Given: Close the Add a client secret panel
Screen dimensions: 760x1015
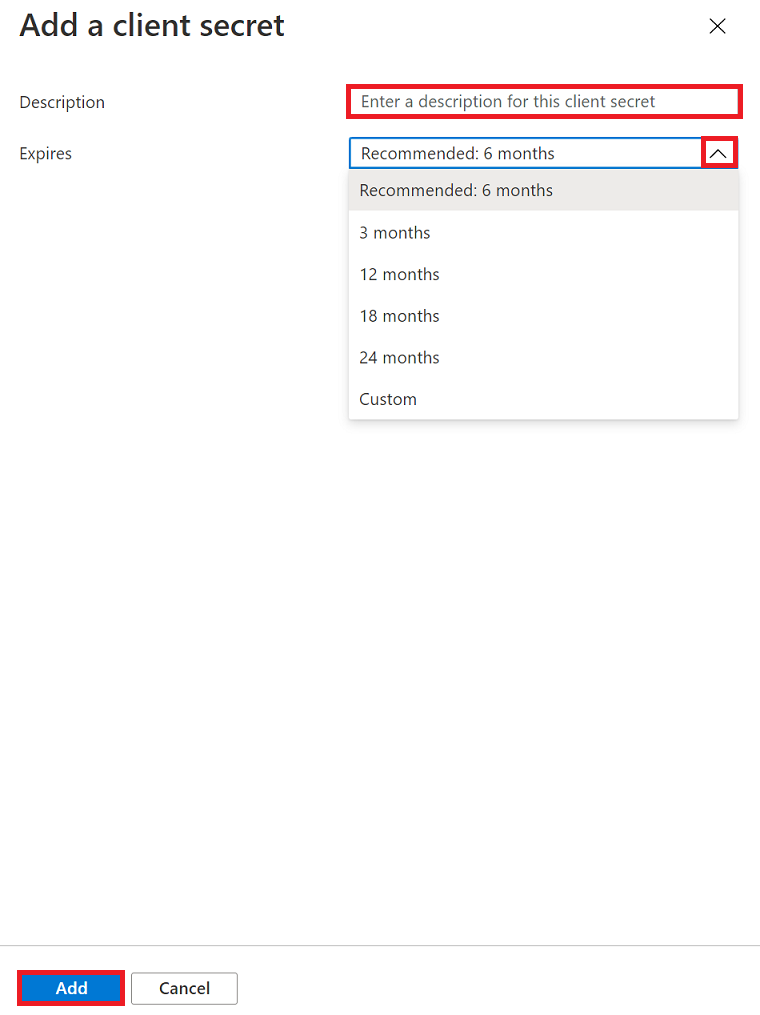Looking at the screenshot, I should click(x=717, y=26).
